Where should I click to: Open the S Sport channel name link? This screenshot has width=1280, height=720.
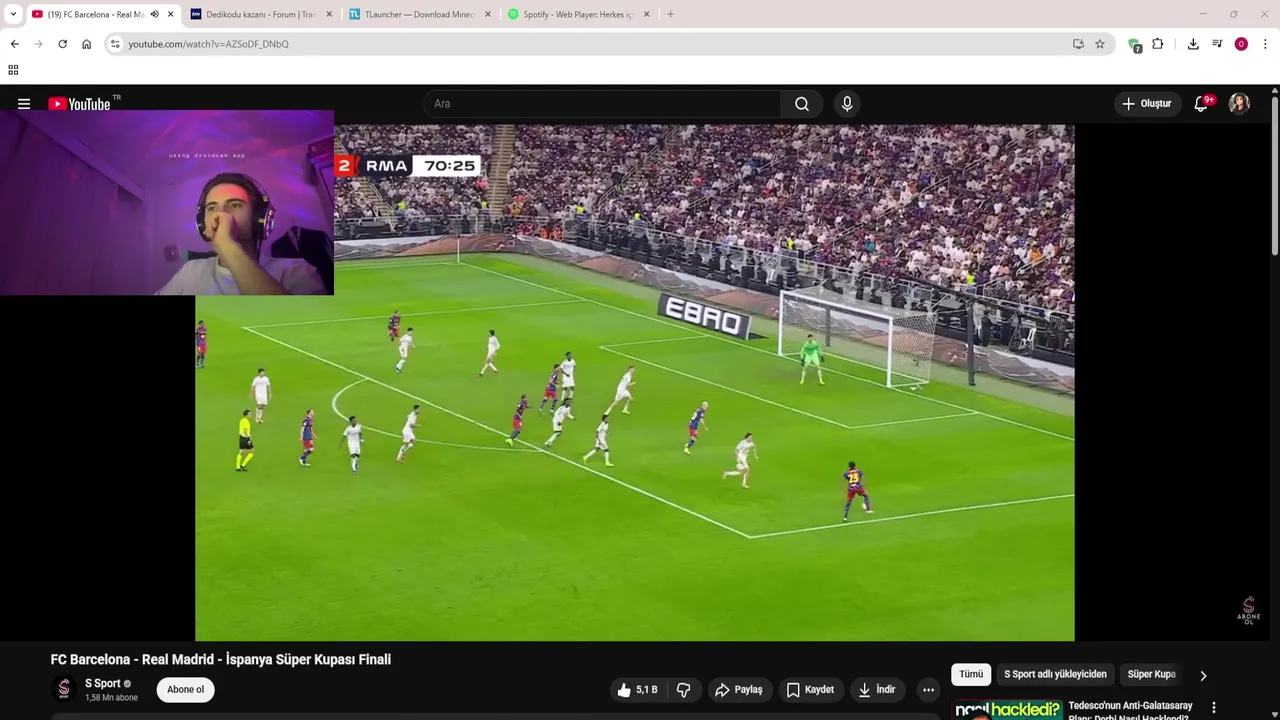click(102, 684)
